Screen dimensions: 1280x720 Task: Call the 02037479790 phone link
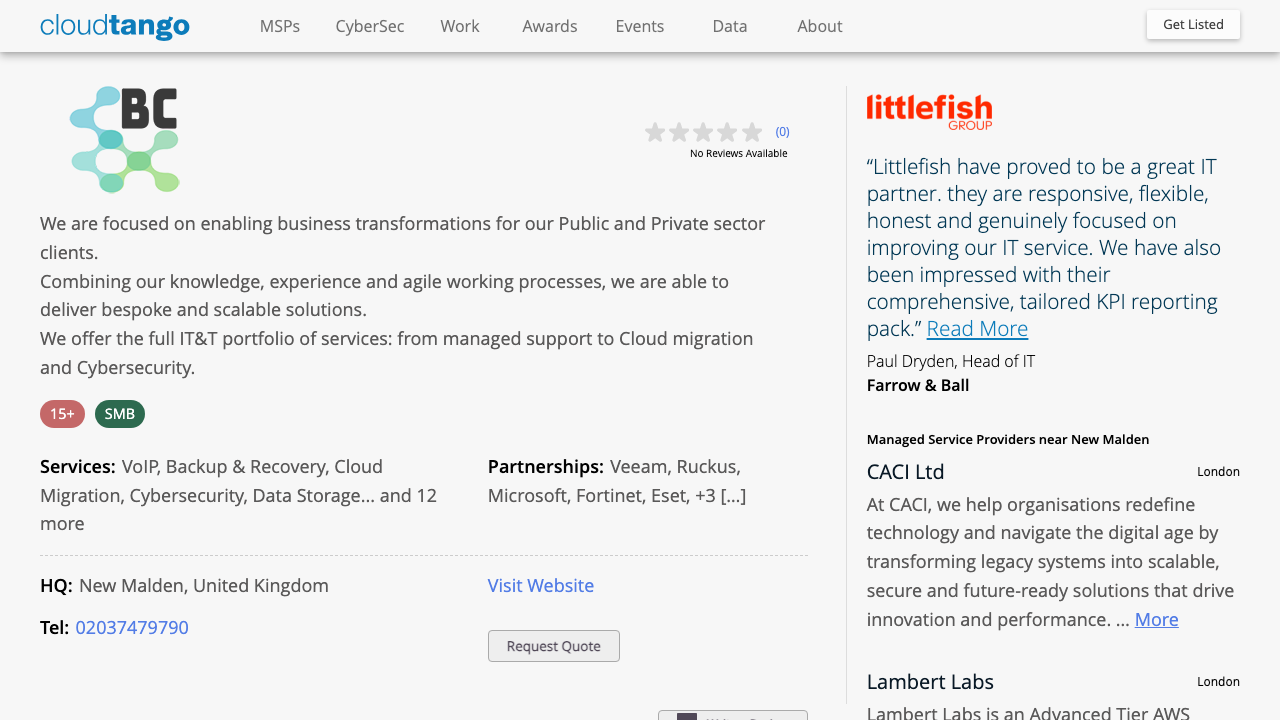click(132, 627)
